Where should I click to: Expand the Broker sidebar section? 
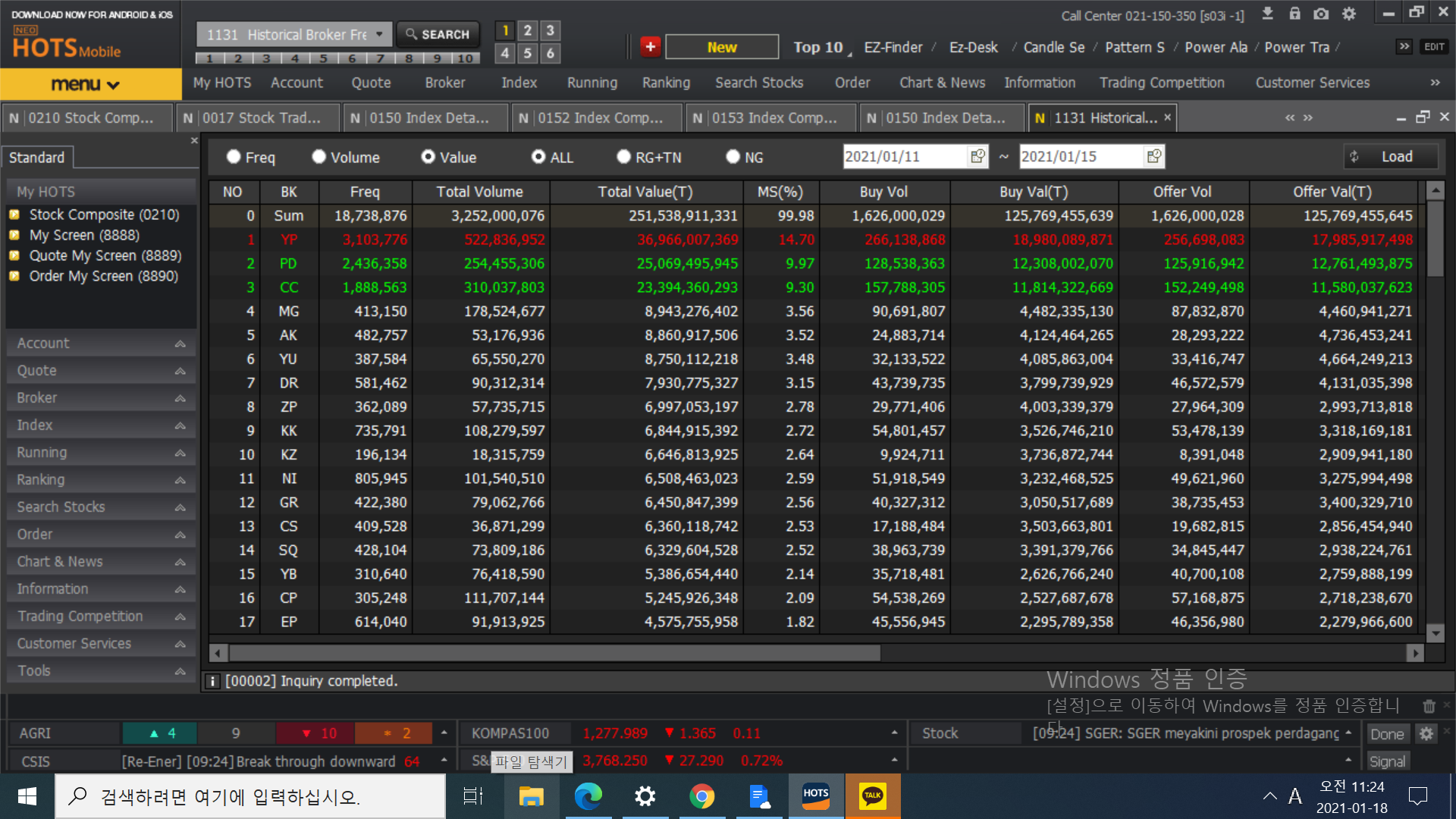pos(101,398)
